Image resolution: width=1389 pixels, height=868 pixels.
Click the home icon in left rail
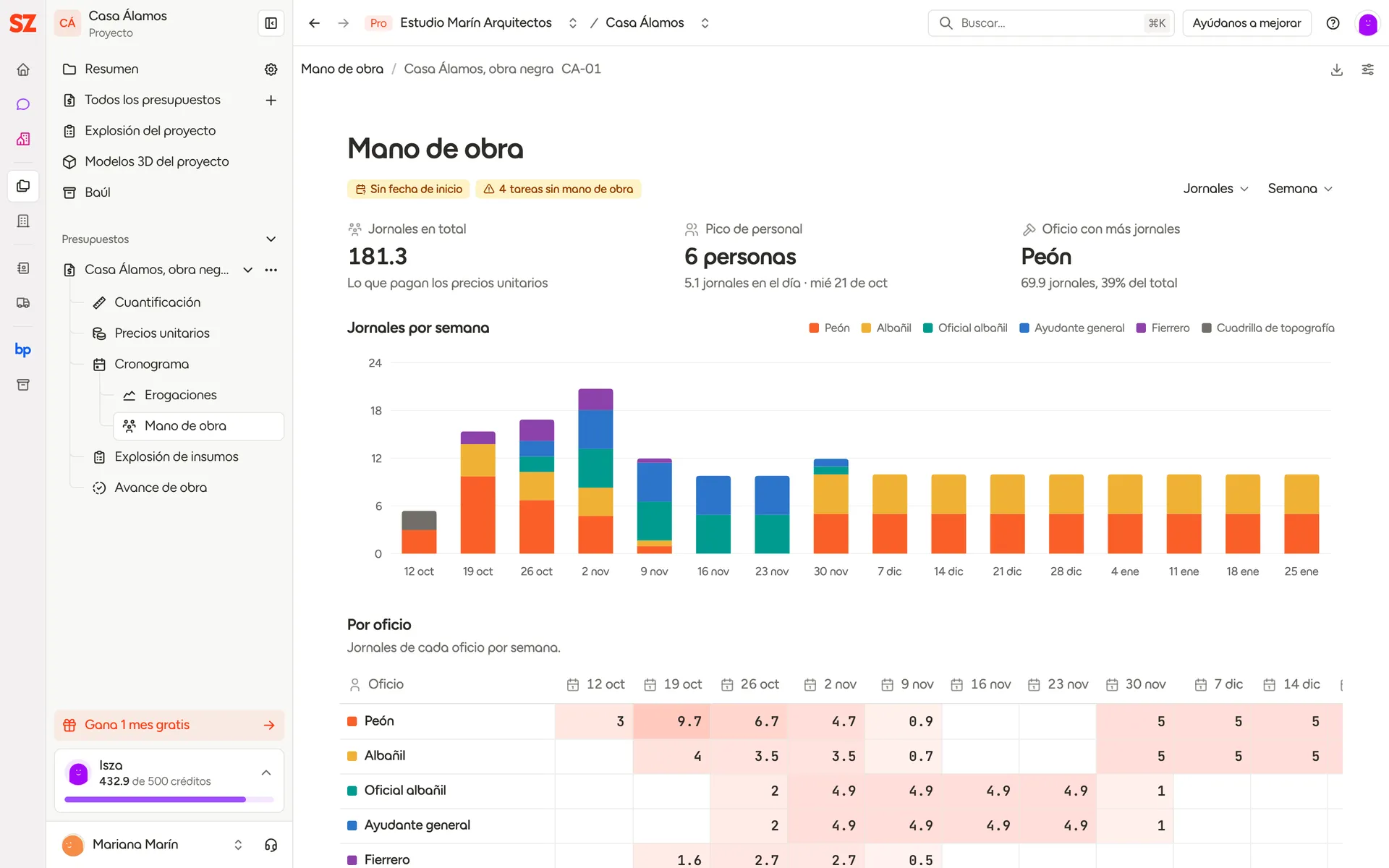[x=23, y=69]
